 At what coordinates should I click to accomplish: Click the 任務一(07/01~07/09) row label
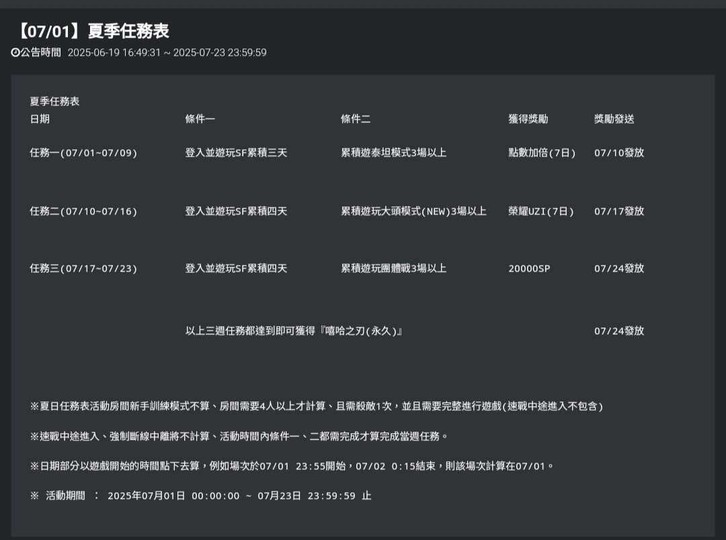click(x=83, y=153)
